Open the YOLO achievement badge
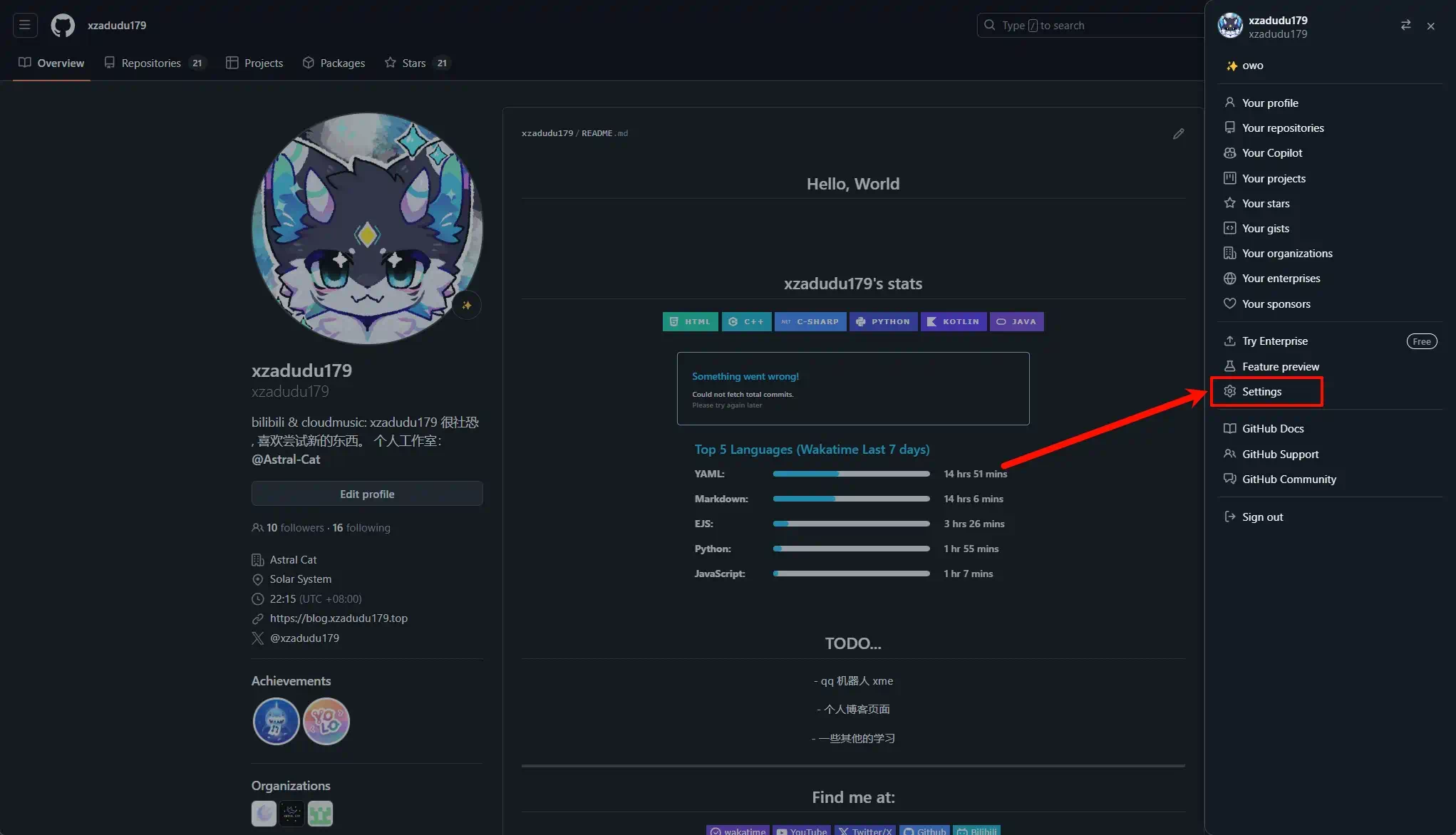The image size is (1456, 835). tap(326, 721)
